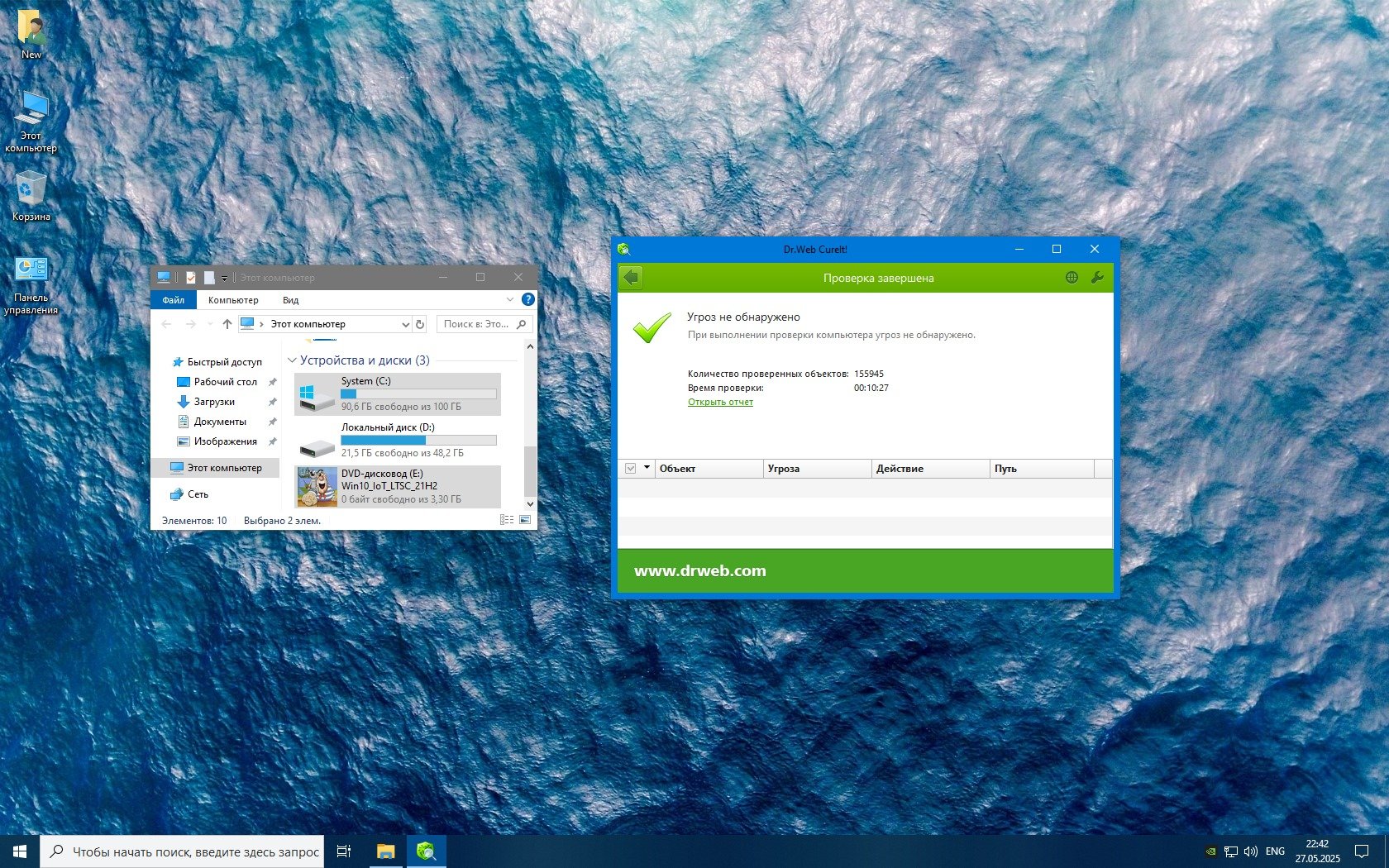The height and width of the screenshot is (868, 1389).
Task: Switch to details view in Explorer
Action: coord(506,520)
